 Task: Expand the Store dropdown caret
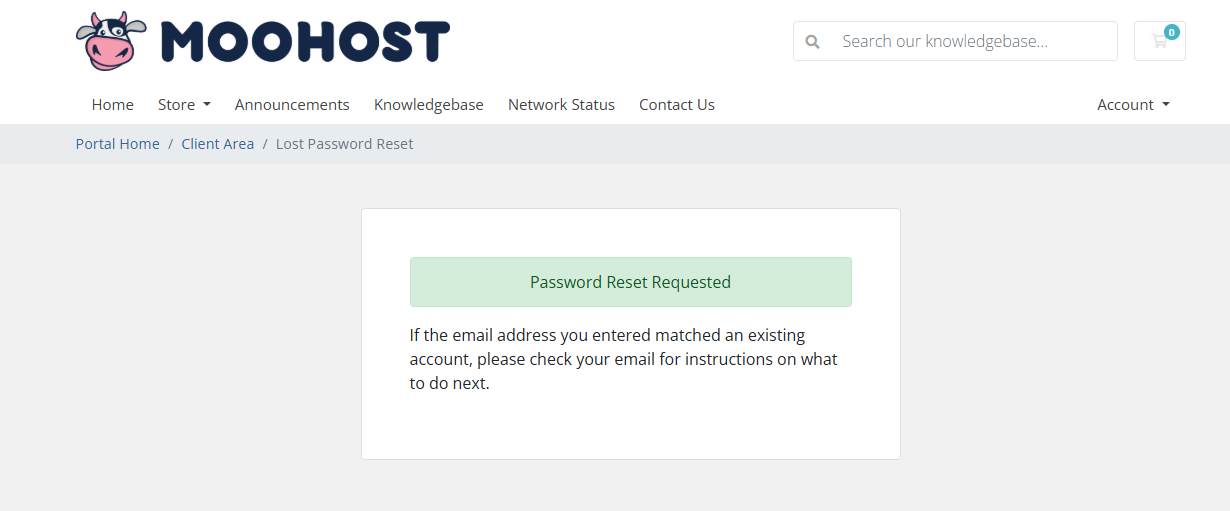pyautogui.click(x=207, y=104)
